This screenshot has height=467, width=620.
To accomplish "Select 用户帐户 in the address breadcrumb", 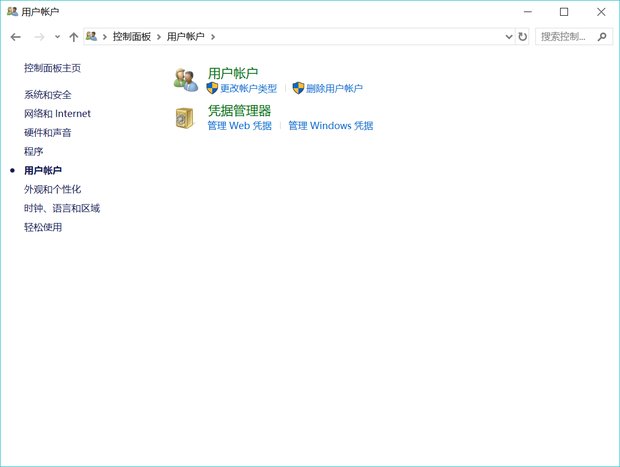I will 185,37.
